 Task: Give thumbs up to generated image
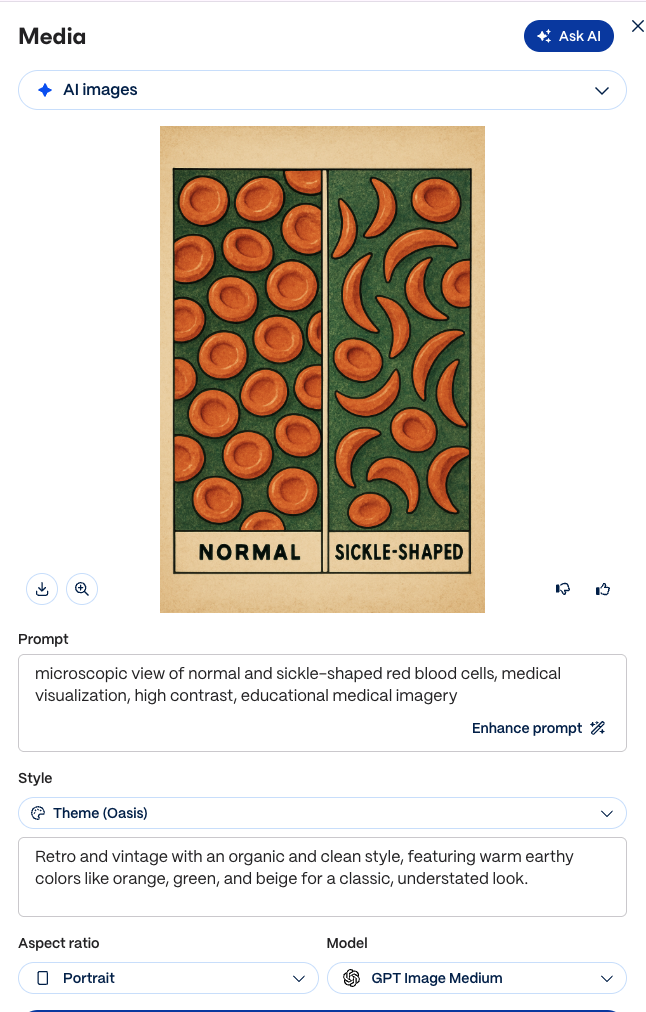(x=603, y=589)
